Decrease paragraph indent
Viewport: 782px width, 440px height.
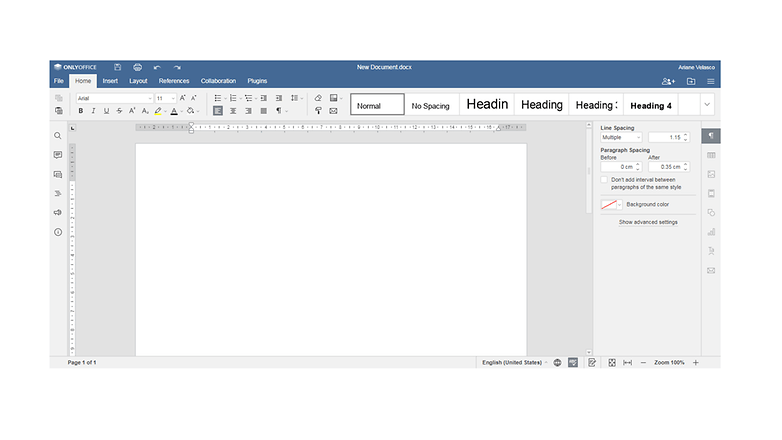pos(264,98)
